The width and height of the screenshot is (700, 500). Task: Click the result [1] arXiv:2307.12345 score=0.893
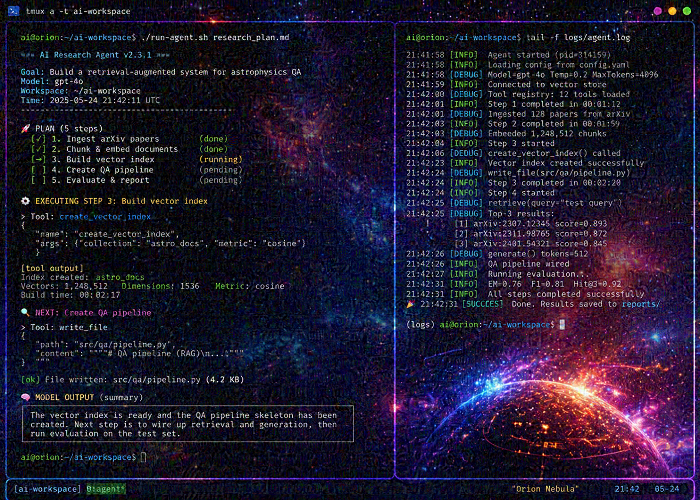coord(531,223)
